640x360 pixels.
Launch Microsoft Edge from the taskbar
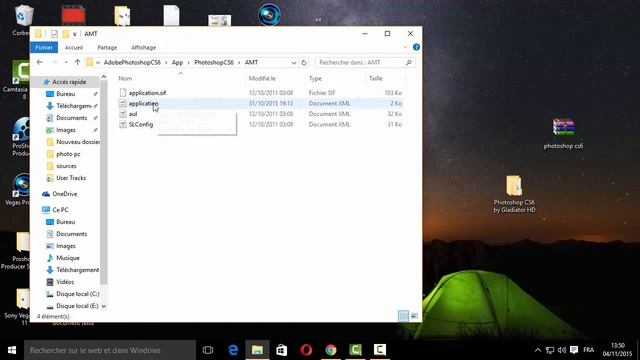point(233,350)
